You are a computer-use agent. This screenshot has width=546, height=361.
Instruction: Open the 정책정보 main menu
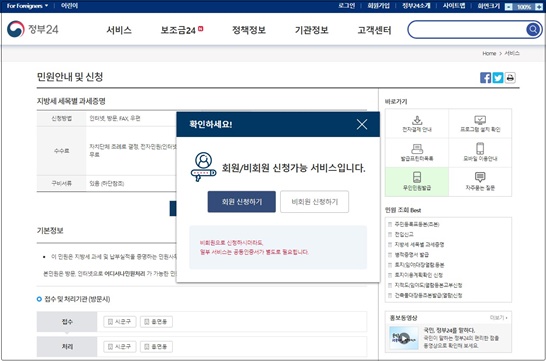pos(249,30)
